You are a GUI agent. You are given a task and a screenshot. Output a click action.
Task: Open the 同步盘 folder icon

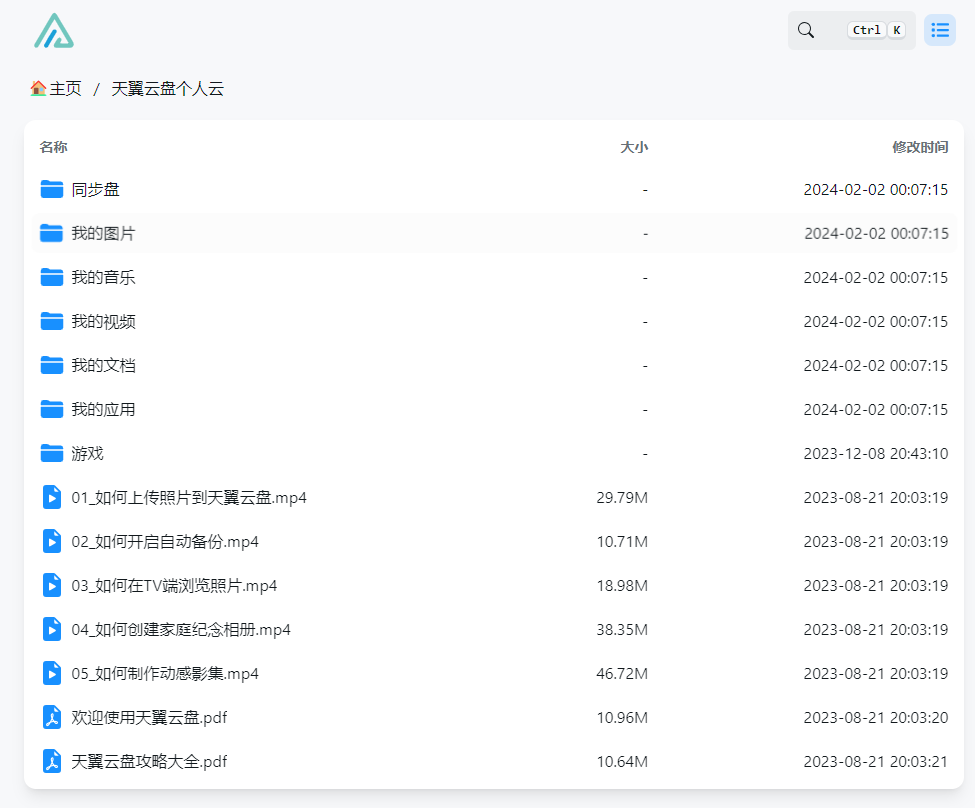[x=52, y=189]
